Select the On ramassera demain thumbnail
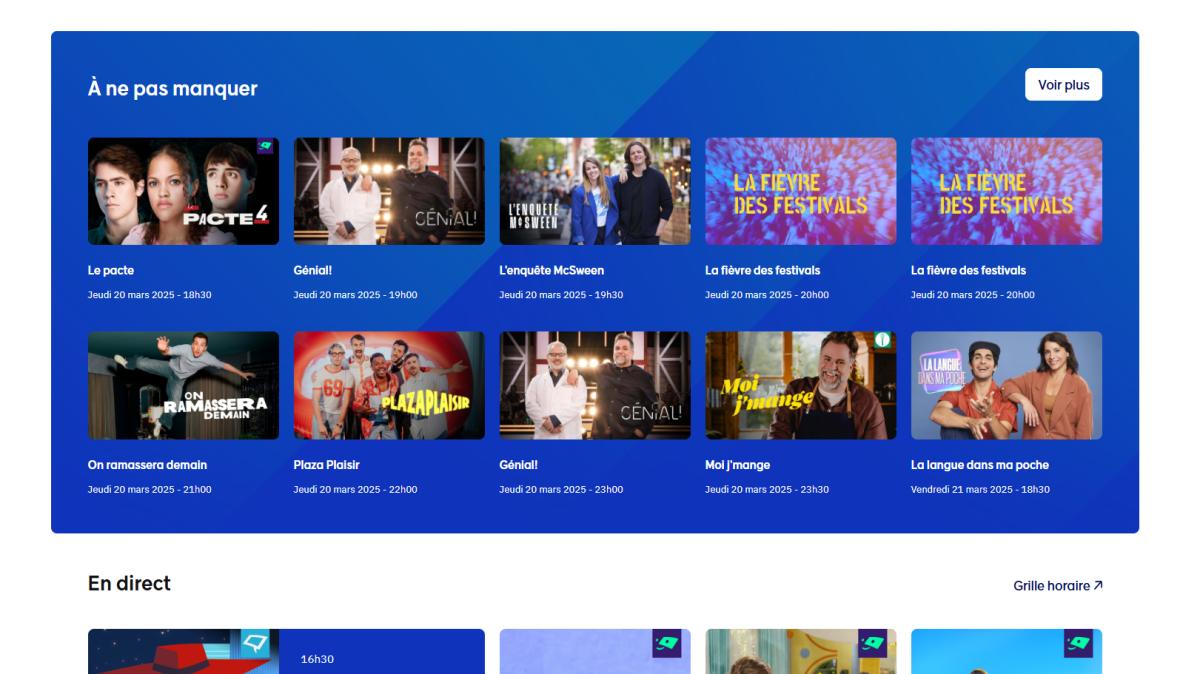1200x674 pixels. click(183, 385)
